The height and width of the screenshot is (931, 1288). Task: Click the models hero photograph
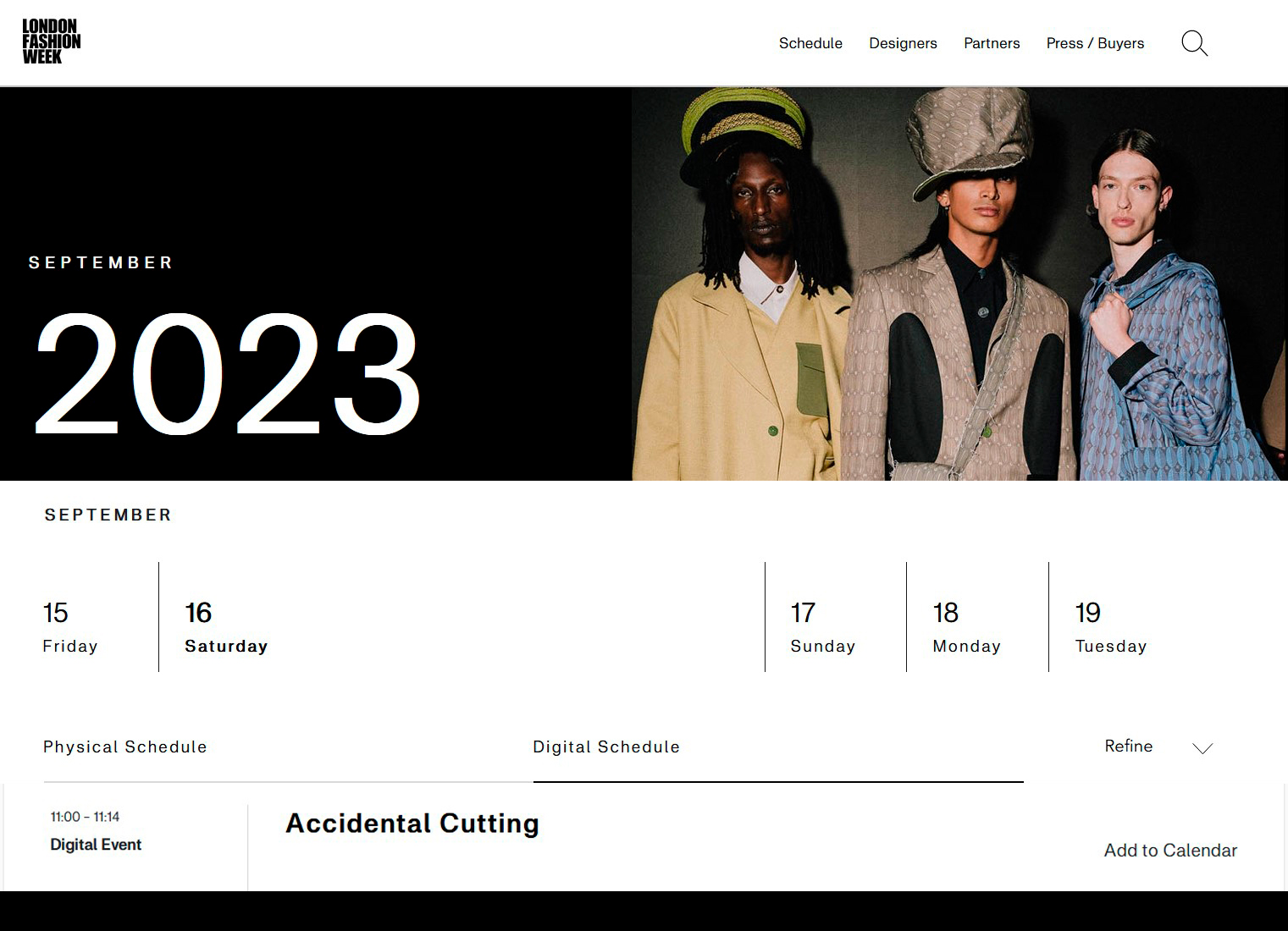pos(959,284)
